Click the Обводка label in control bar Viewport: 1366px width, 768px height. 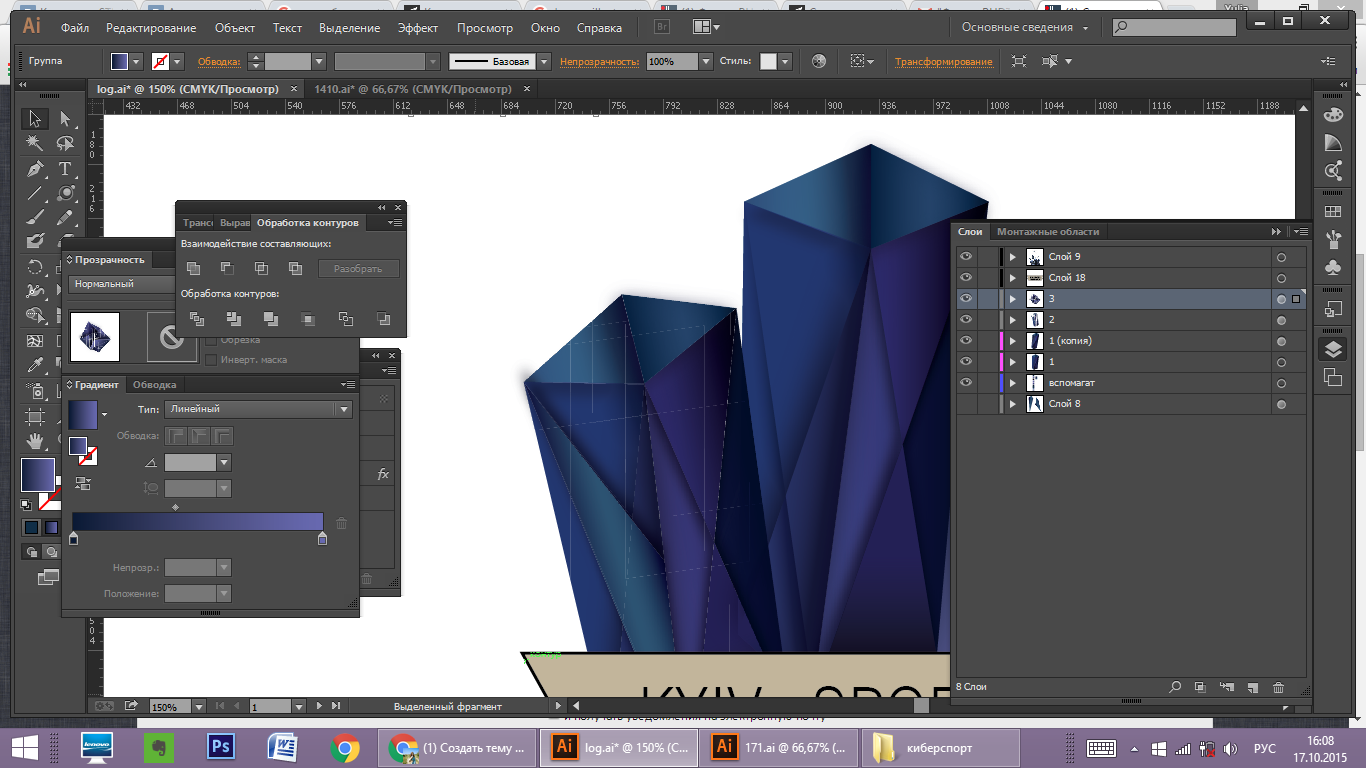pos(219,62)
